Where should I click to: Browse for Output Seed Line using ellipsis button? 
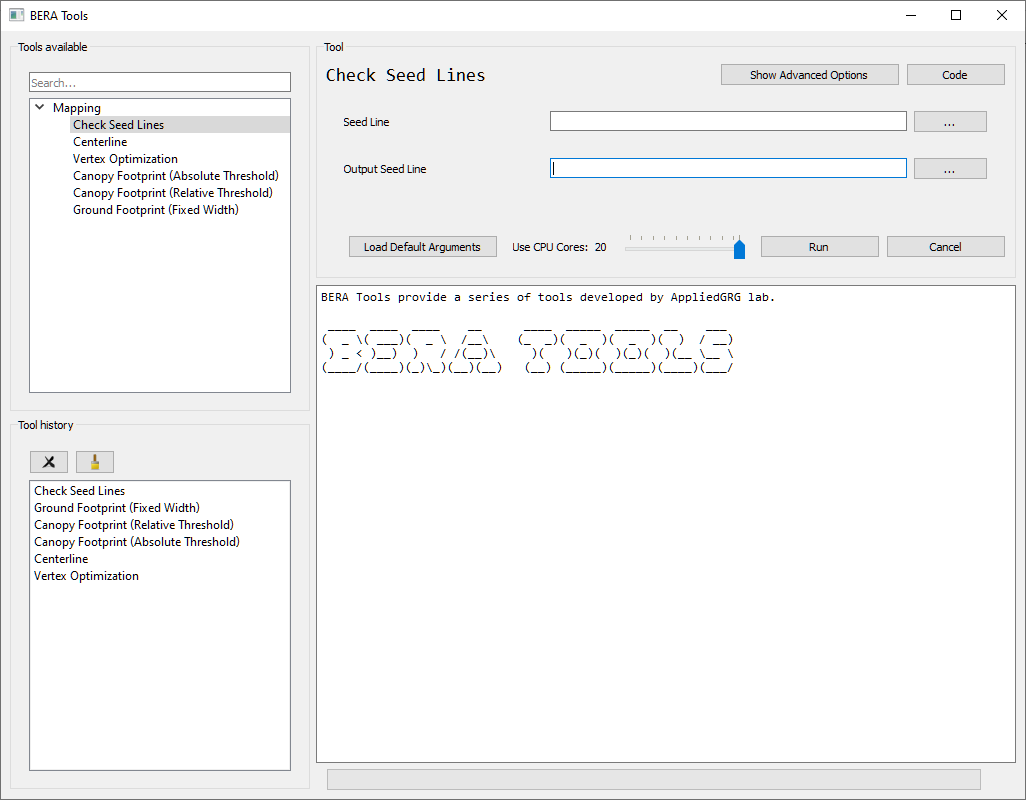pyautogui.click(x=948, y=168)
